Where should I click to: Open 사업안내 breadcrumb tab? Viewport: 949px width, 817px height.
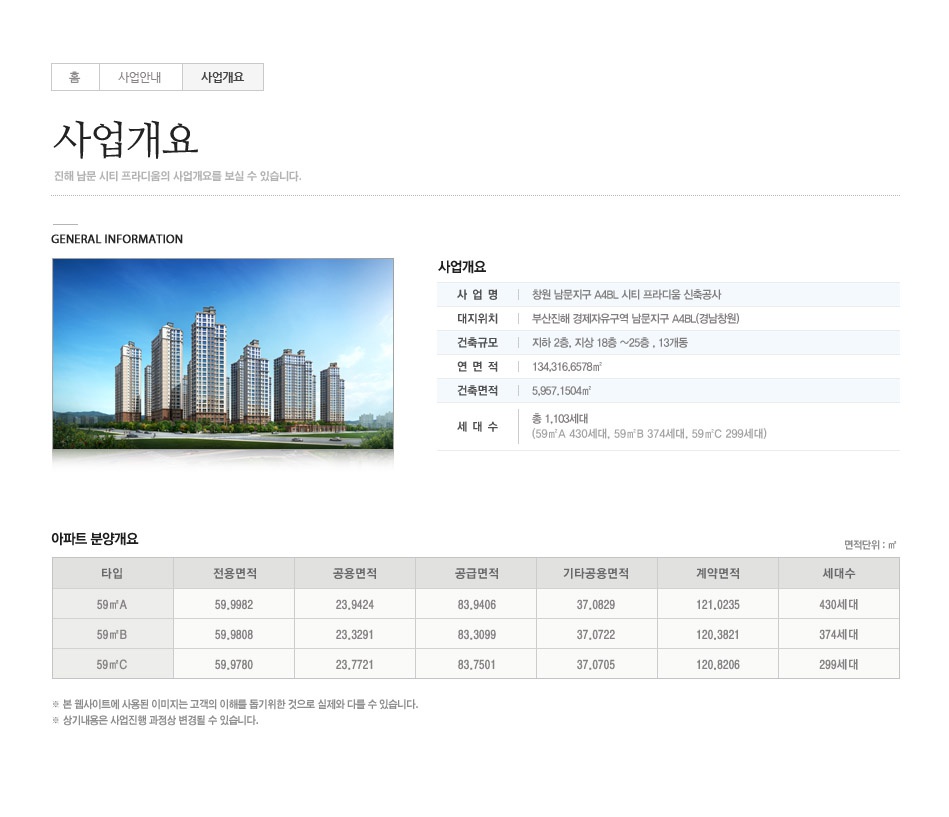(140, 77)
